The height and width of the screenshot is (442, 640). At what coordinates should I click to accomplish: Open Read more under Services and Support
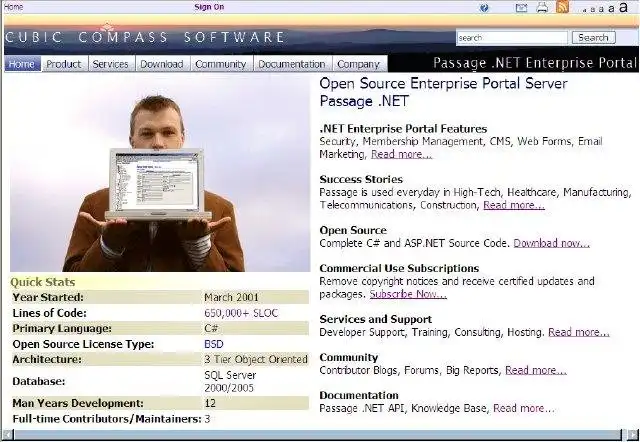(579, 332)
